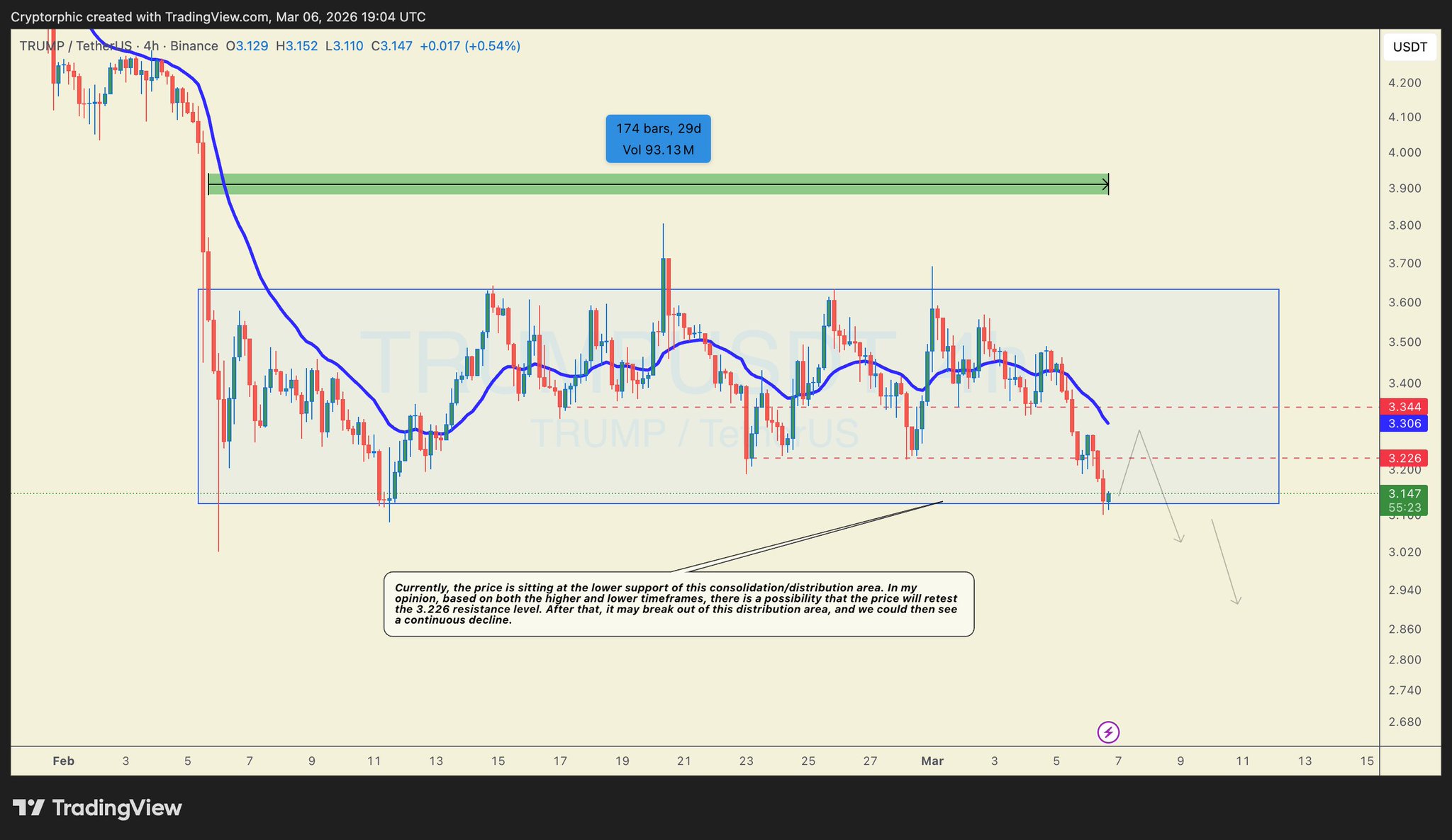Click the 4.000 level on price scale
Screen dimensions: 1452x840
pyautogui.click(x=1404, y=152)
